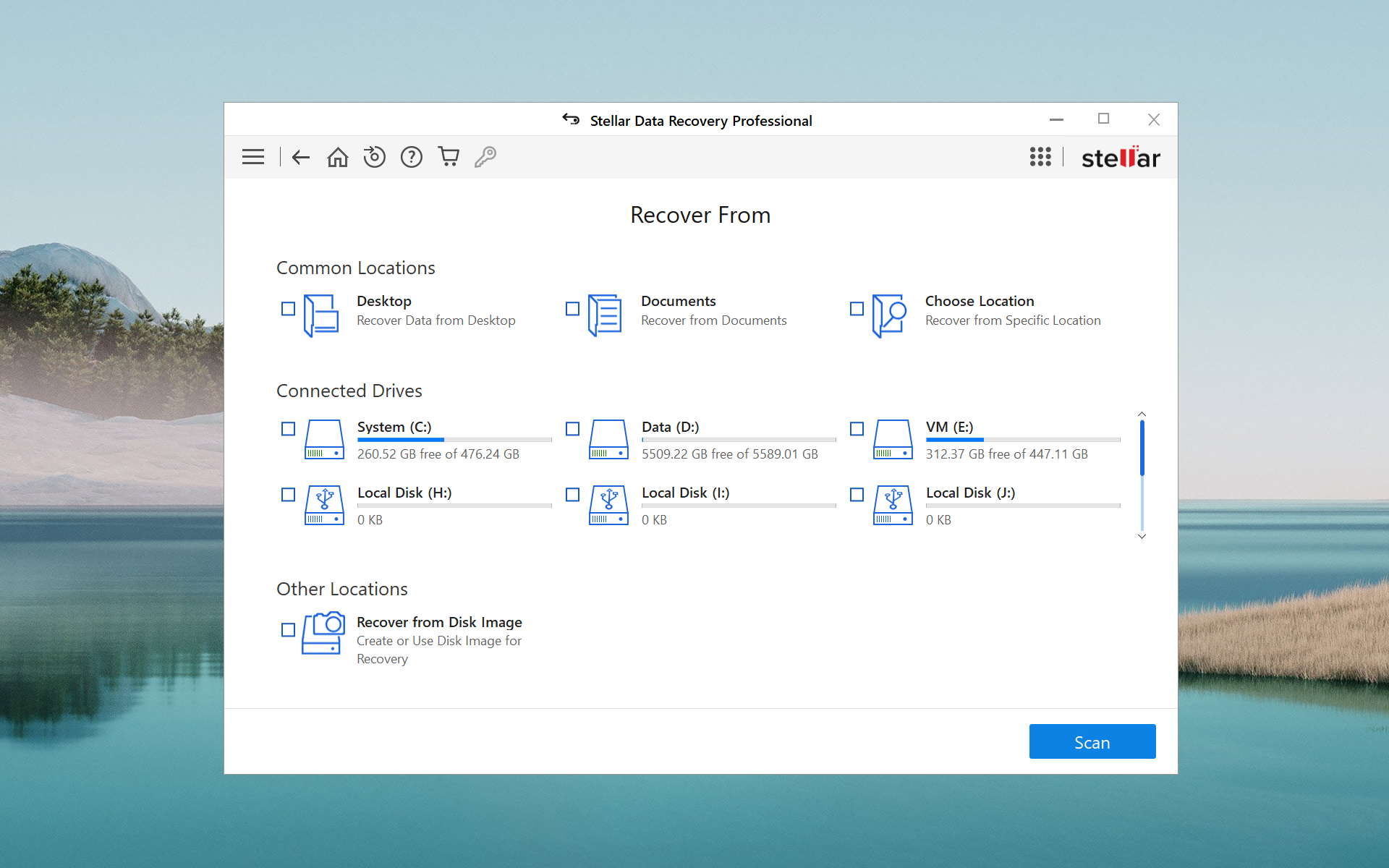Click the Local Disk (I:) name
Image resolution: width=1389 pixels, height=868 pixels.
[686, 493]
